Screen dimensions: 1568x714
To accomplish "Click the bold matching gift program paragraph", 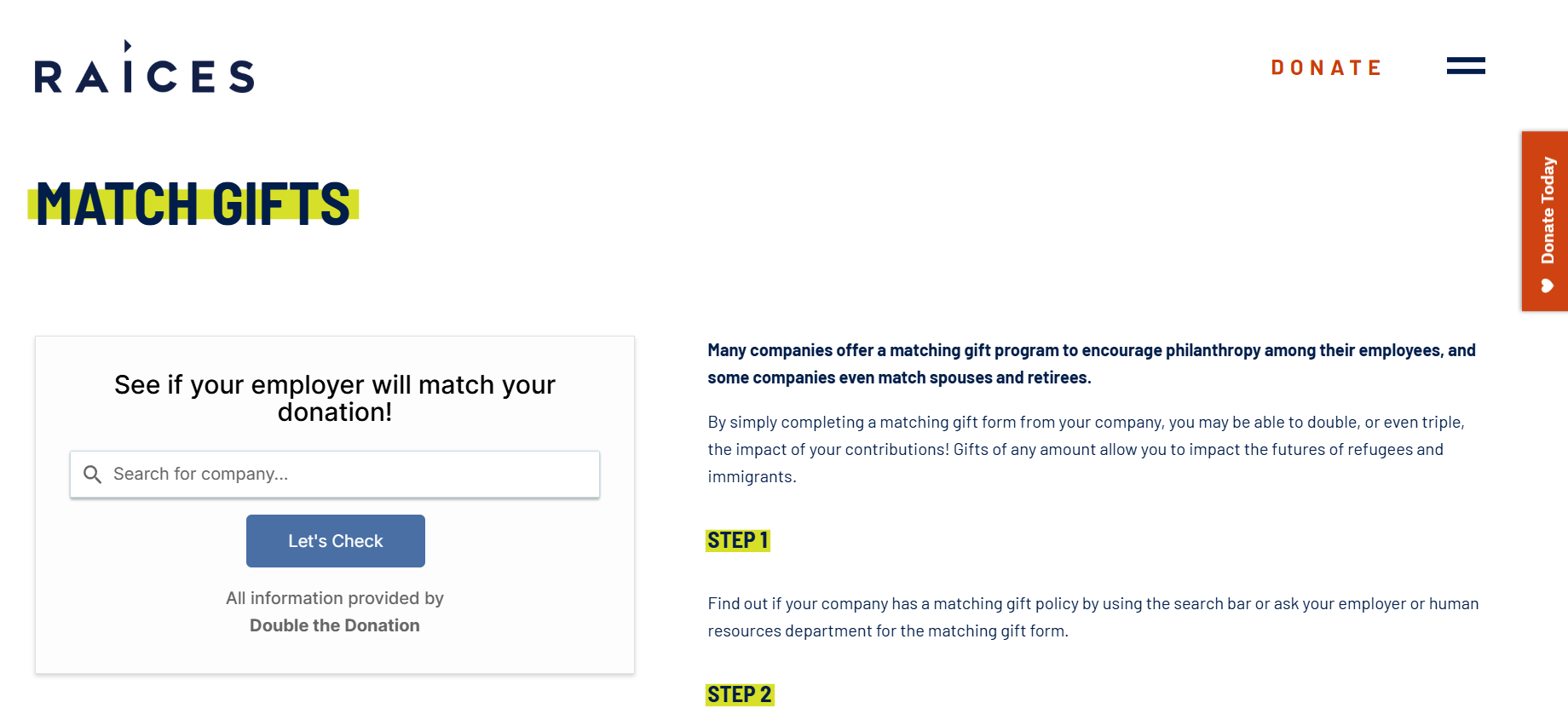I will click(x=1091, y=363).
